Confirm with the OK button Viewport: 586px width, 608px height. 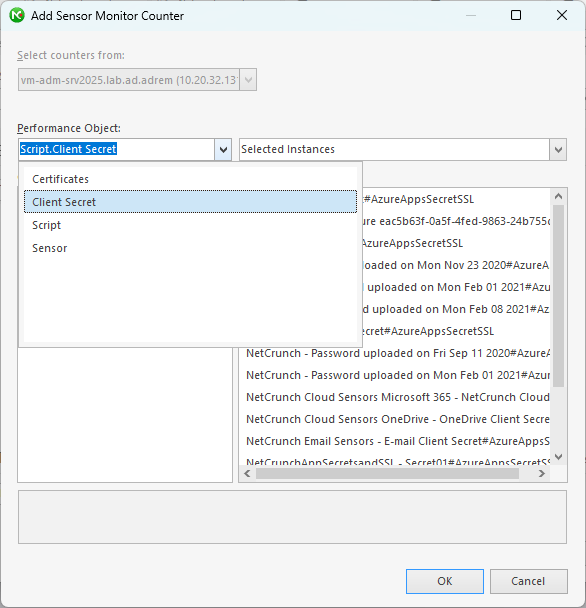click(444, 581)
